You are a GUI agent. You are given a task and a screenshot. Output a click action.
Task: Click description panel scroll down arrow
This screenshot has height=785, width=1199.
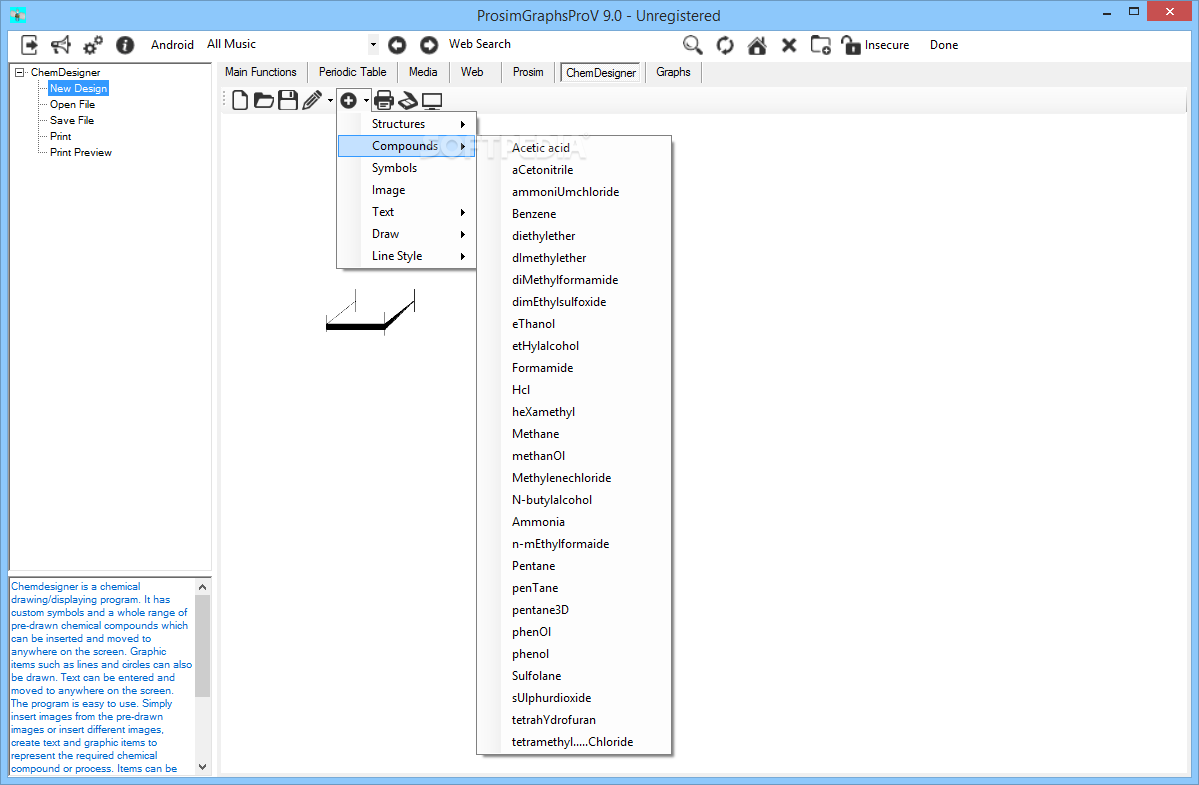coord(203,767)
